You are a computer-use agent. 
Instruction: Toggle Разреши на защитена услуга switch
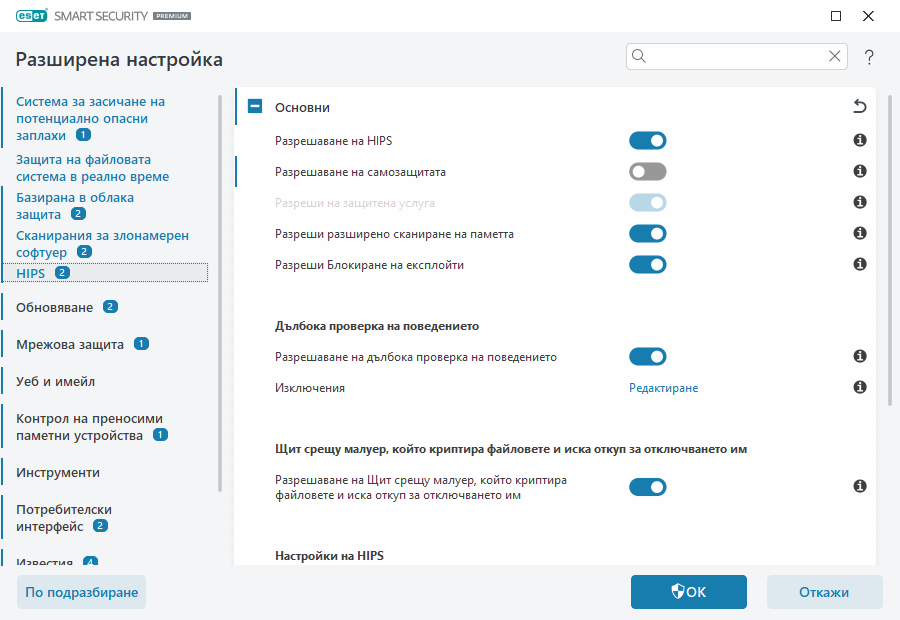click(x=647, y=203)
